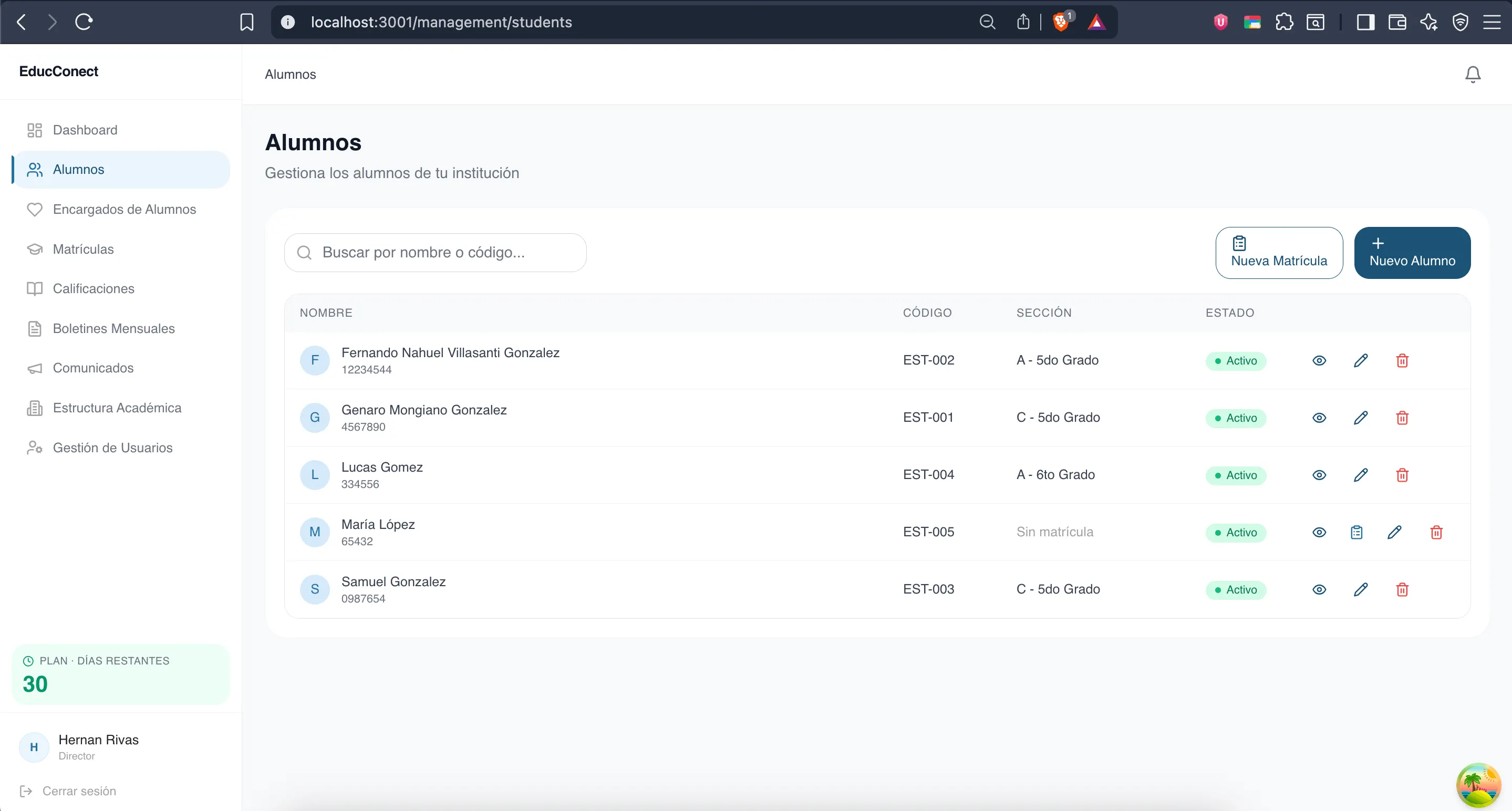Click the page reload icon
The height and width of the screenshot is (811, 1512).
[84, 22]
